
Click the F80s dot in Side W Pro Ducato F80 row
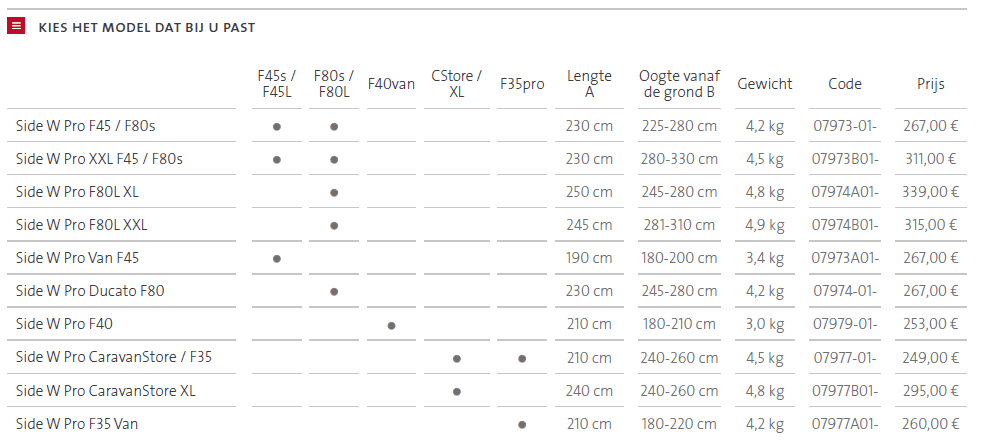(x=334, y=292)
